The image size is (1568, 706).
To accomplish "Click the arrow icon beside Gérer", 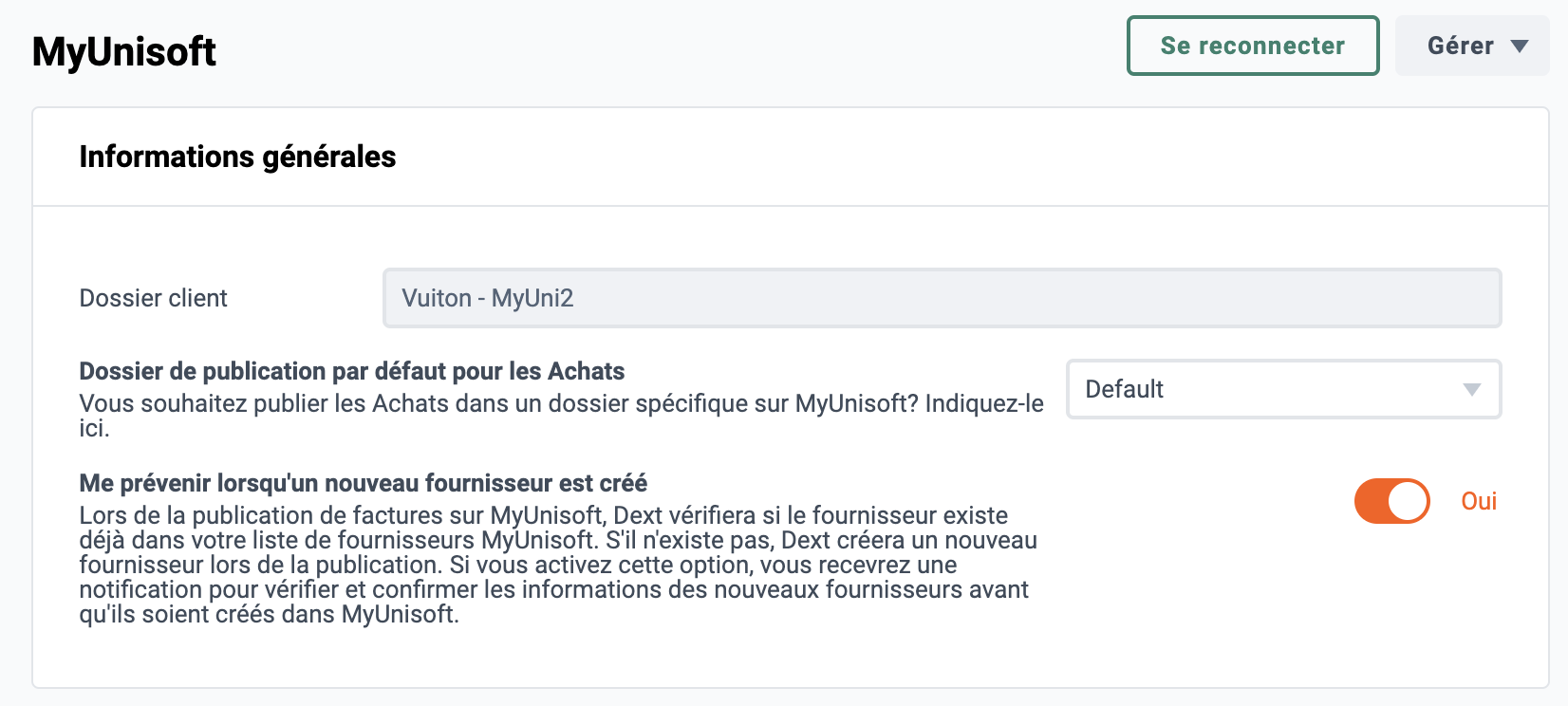I will (1520, 46).
